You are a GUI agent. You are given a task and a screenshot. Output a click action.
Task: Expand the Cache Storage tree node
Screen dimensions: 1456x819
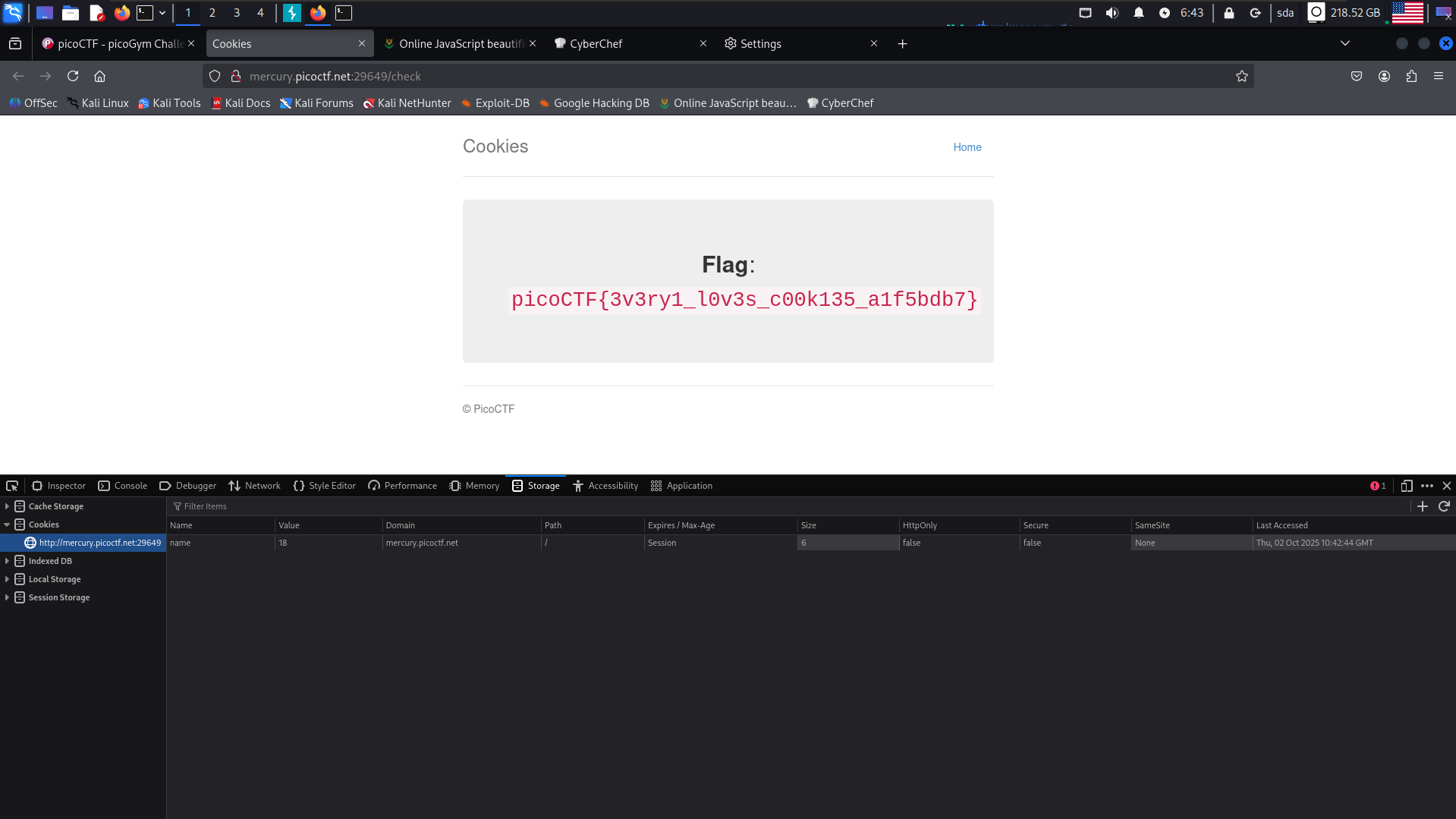click(x=8, y=506)
